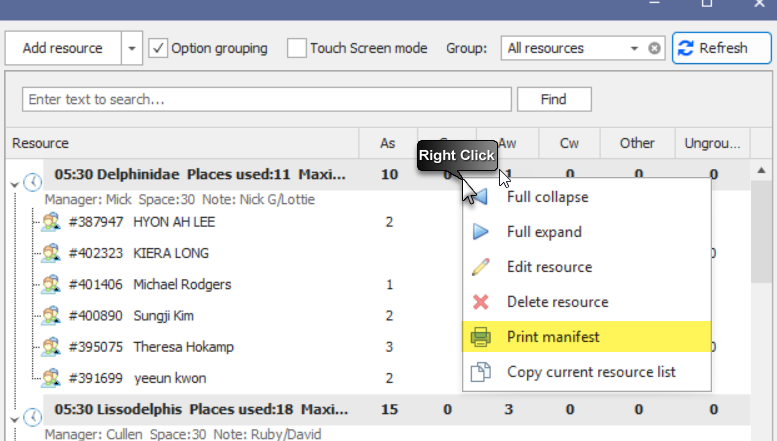This screenshot has height=441, width=777.
Task: Click the As value 15 for Lissodelphis
Action: [x=389, y=409]
